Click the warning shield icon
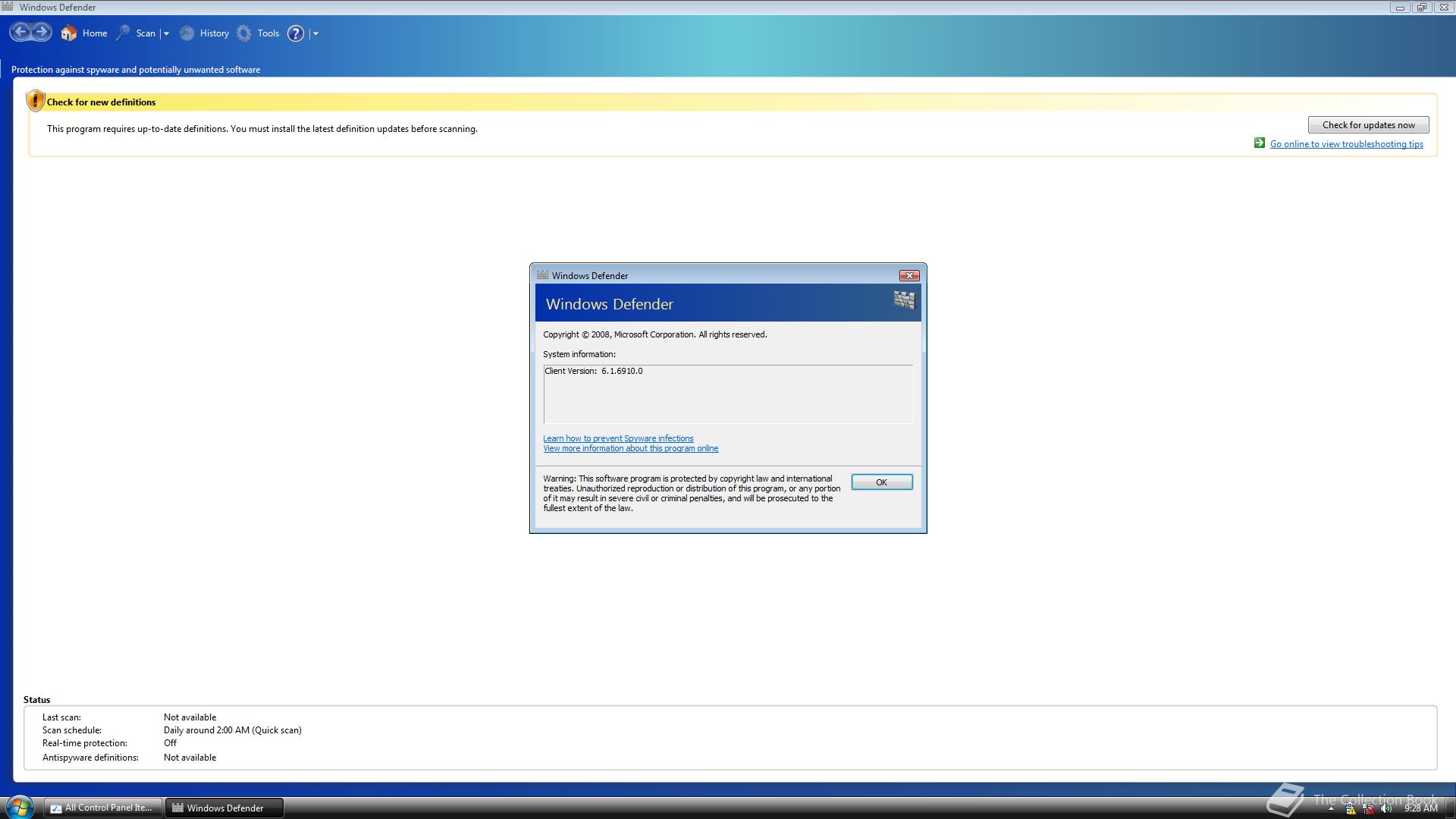1456x819 pixels. coord(35,100)
